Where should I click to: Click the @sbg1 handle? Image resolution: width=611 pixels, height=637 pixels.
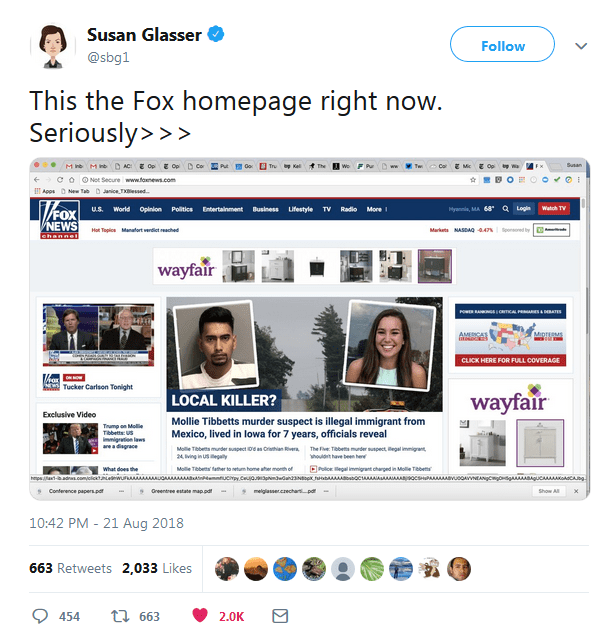pos(108,57)
